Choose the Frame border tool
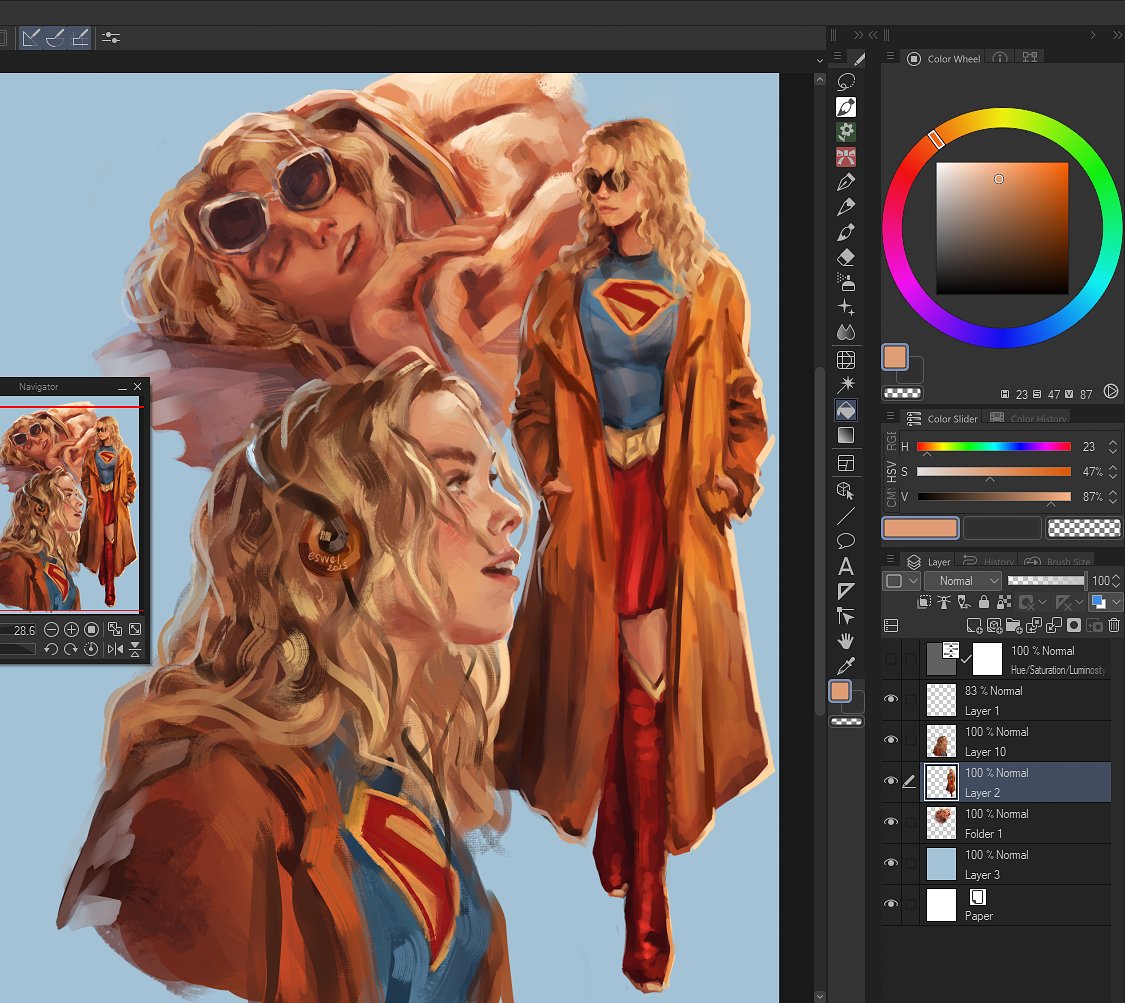 [x=846, y=463]
